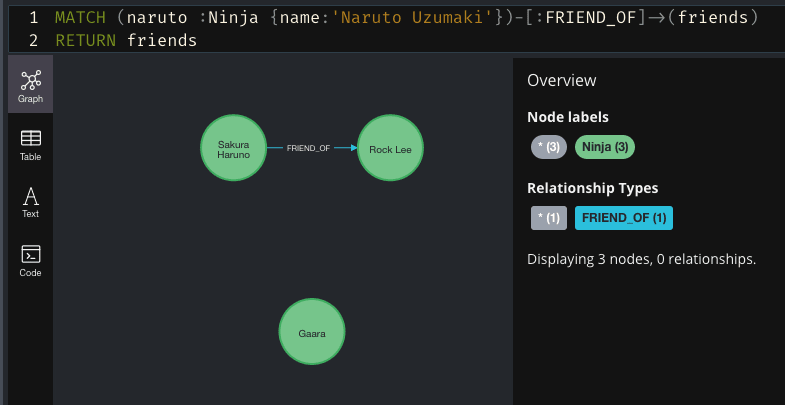This screenshot has width=785, height=405.
Task: Click the Overview panel heading
Action: [x=562, y=80]
